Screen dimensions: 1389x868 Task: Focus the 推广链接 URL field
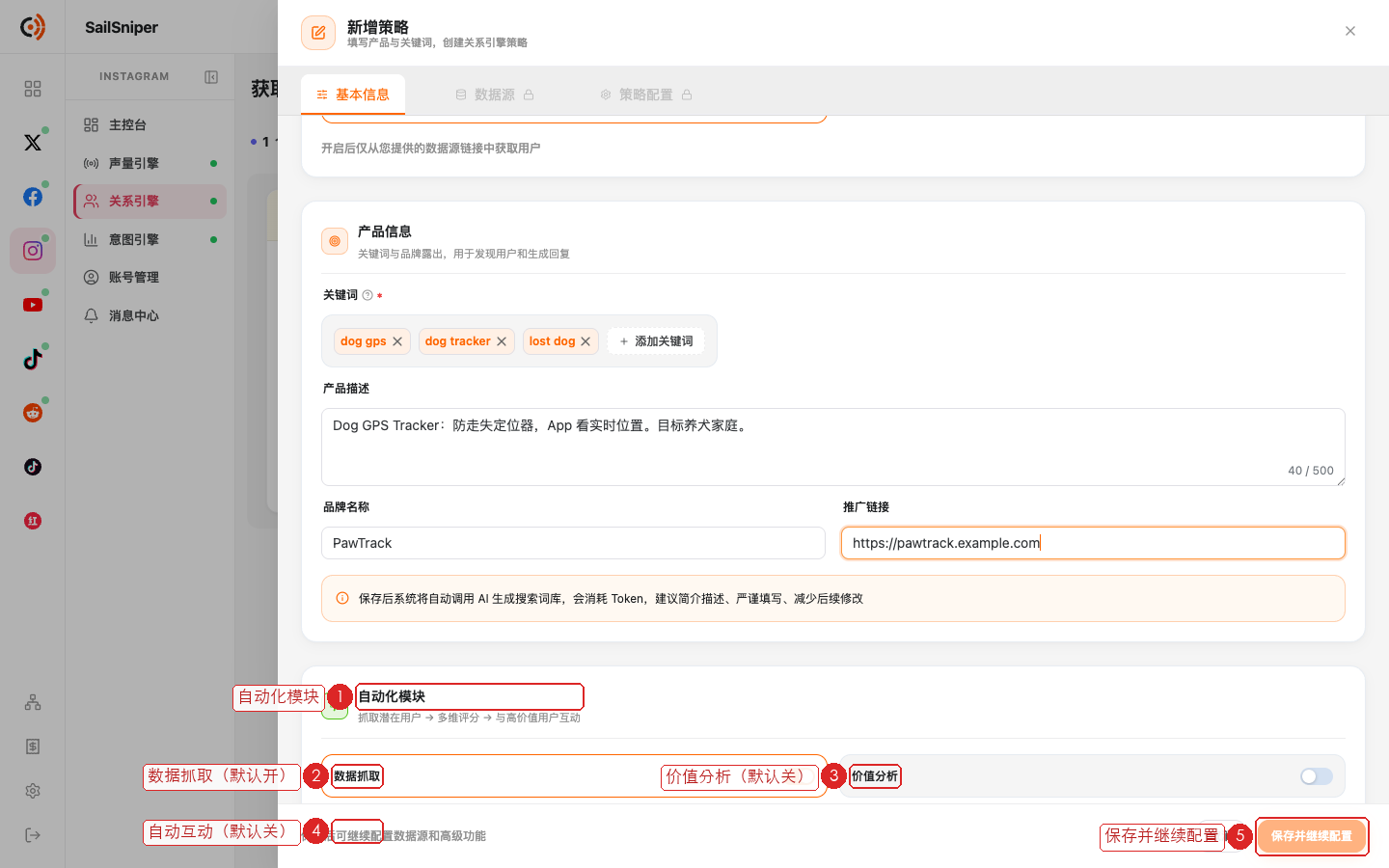(1093, 543)
